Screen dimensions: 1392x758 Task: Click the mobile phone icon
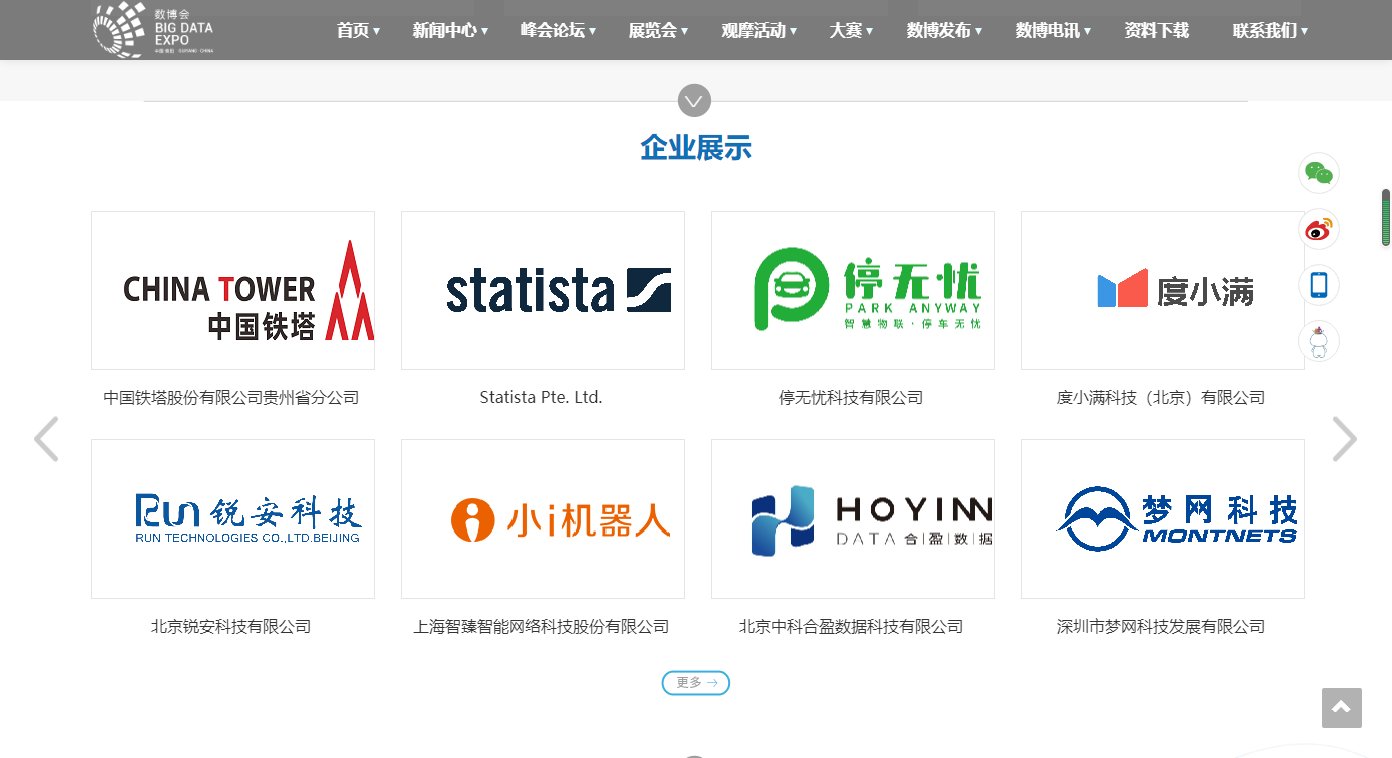1318,285
